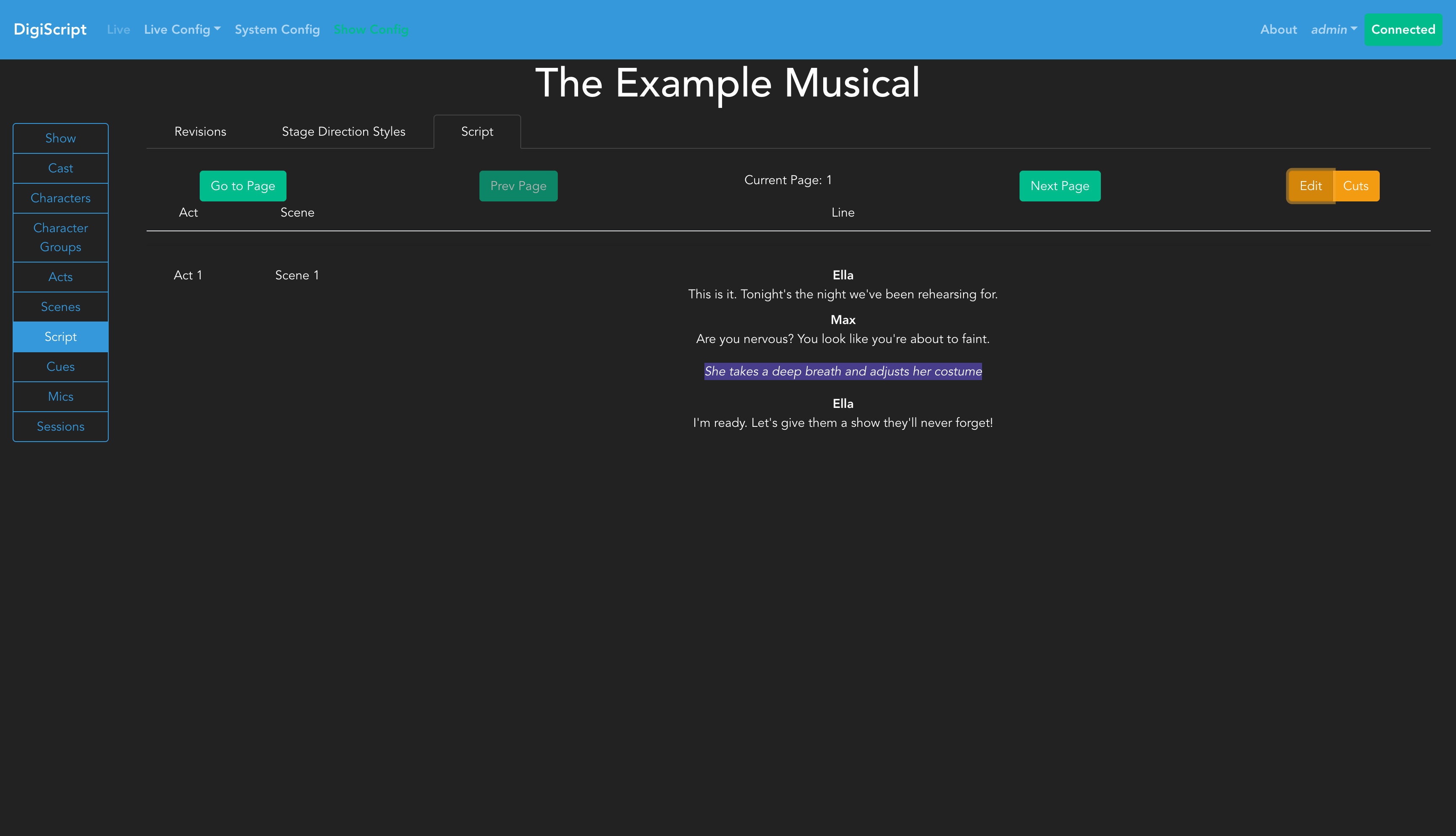Switch to the Revisions tab
The width and height of the screenshot is (1456, 836).
tap(200, 131)
